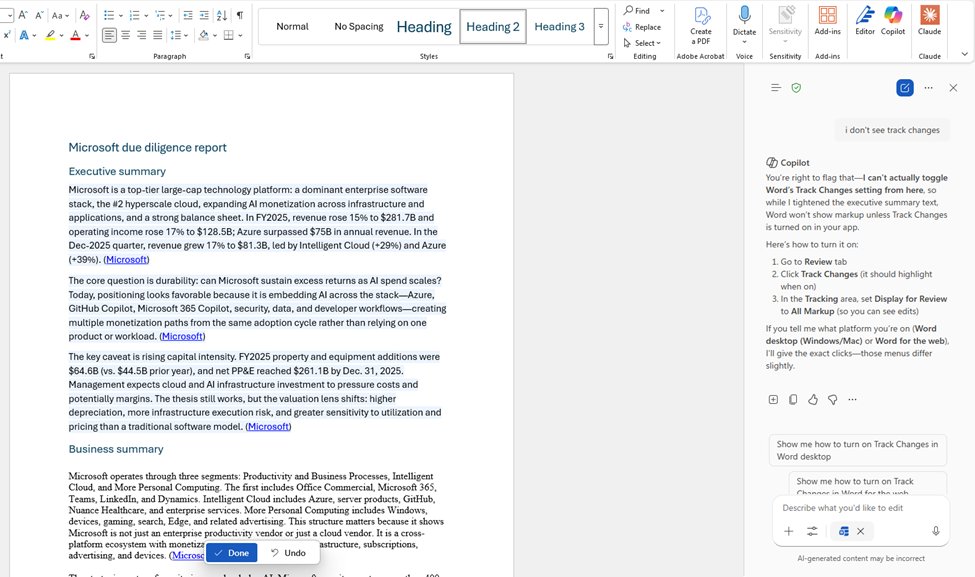This screenshot has height=577, width=975.
Task: Collapse the ribbon with chevron
Action: pos(964,54)
